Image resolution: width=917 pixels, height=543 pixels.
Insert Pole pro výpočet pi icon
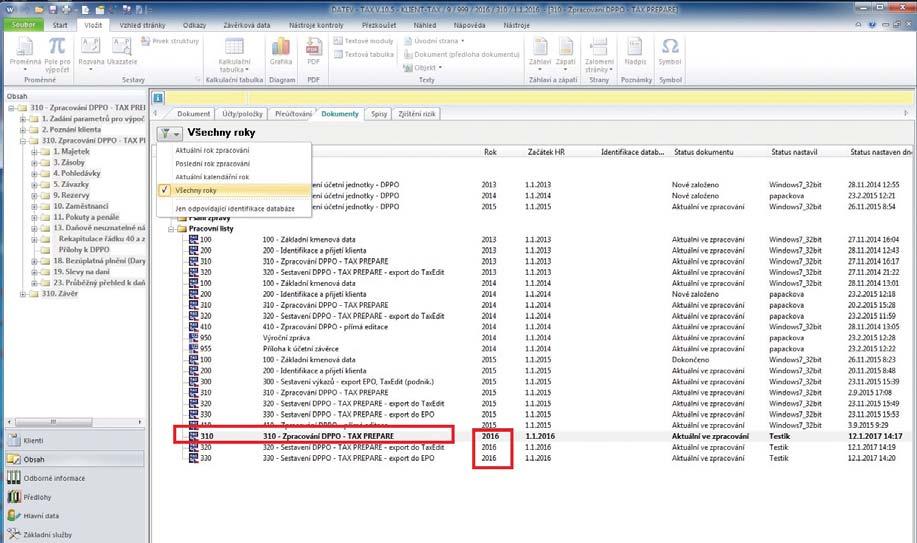click(x=57, y=53)
